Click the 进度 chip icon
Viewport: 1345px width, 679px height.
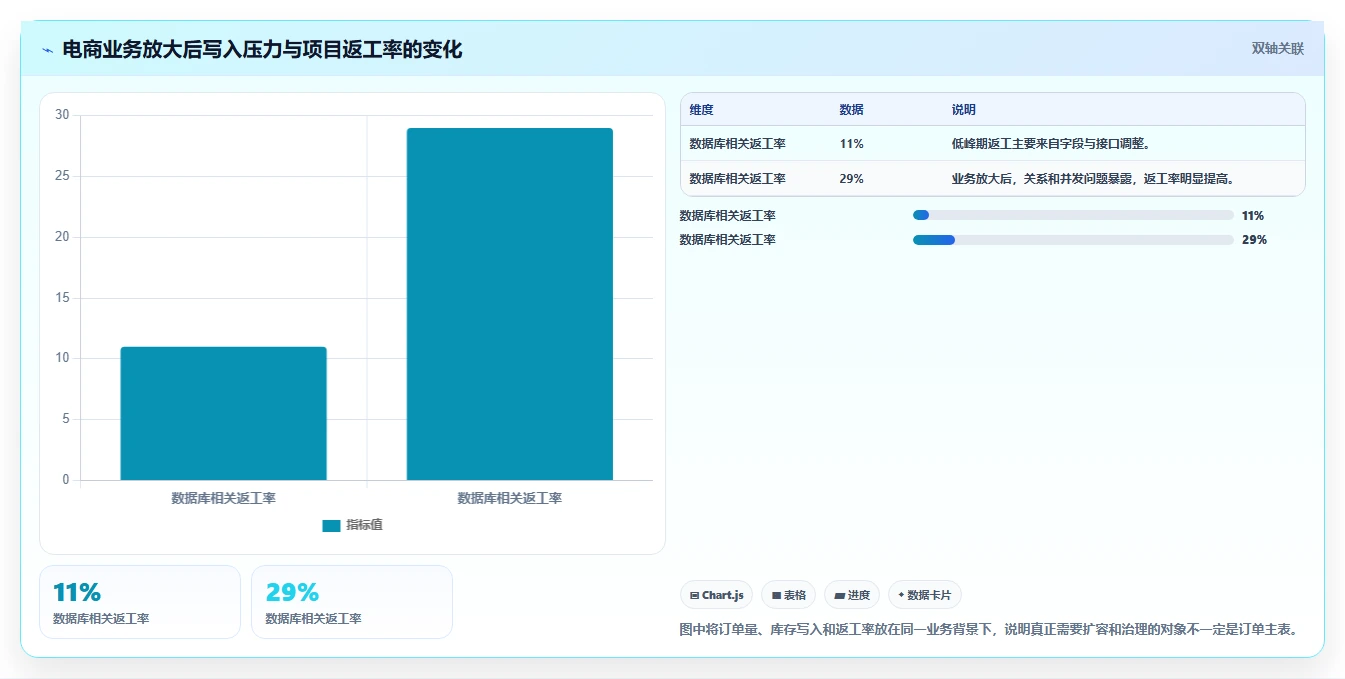tap(839, 595)
